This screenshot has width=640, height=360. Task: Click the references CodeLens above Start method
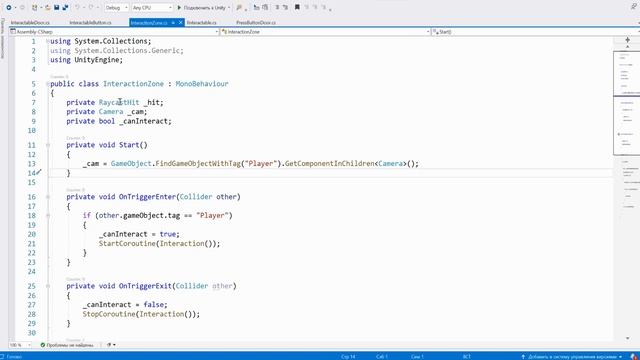pos(76,138)
